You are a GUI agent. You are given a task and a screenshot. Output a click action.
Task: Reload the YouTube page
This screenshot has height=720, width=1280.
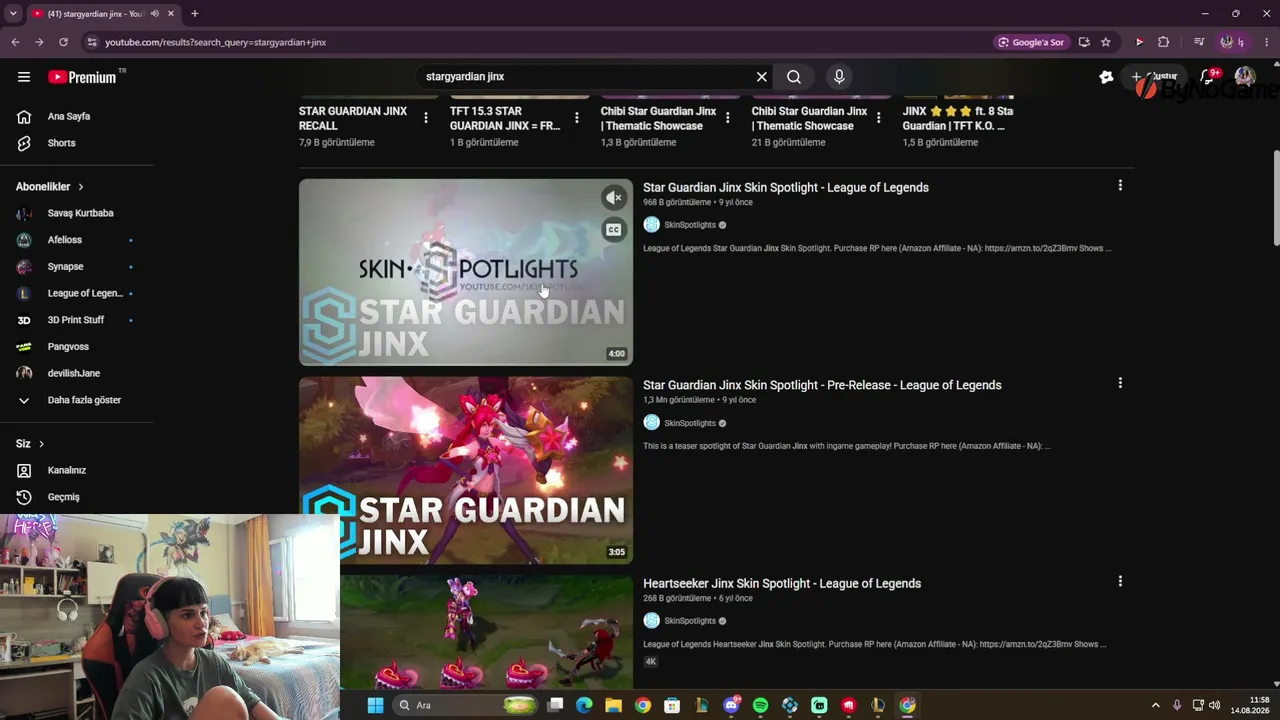tap(63, 42)
